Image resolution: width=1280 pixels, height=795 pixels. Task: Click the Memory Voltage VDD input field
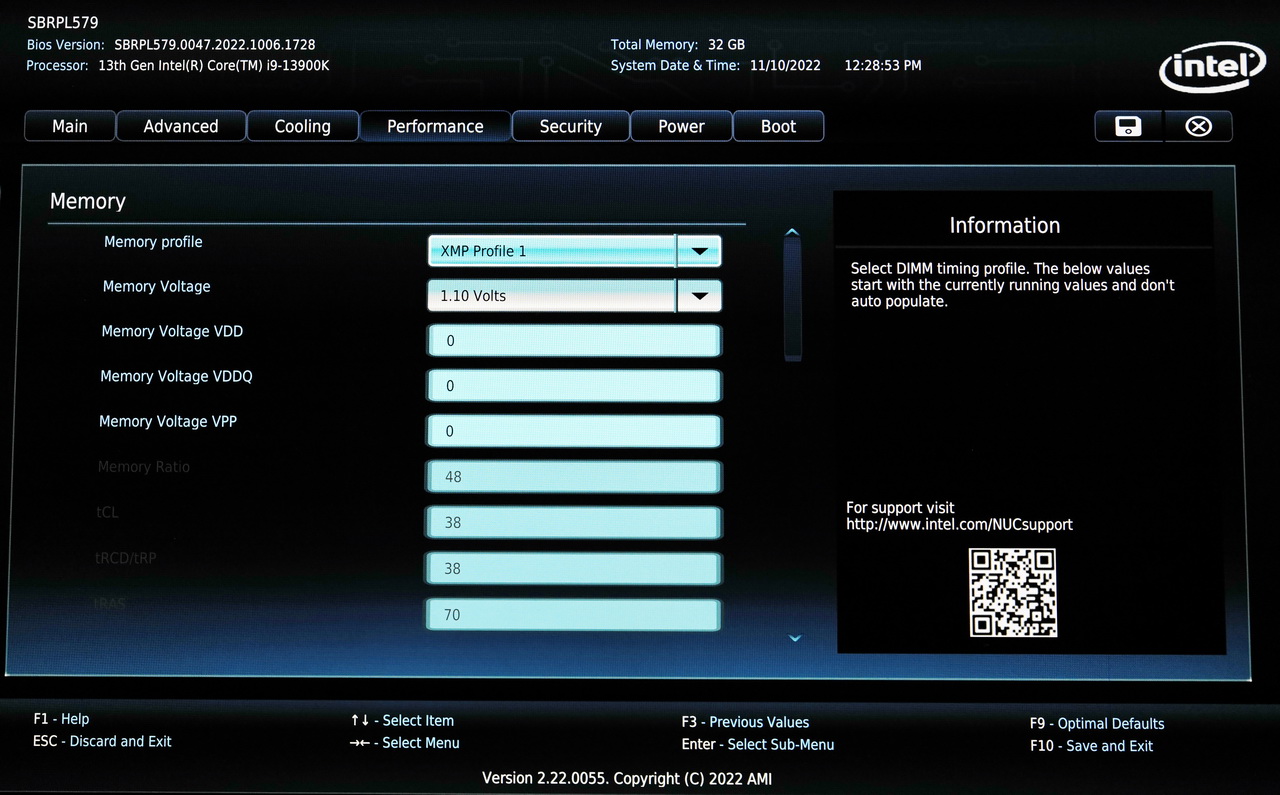574,341
